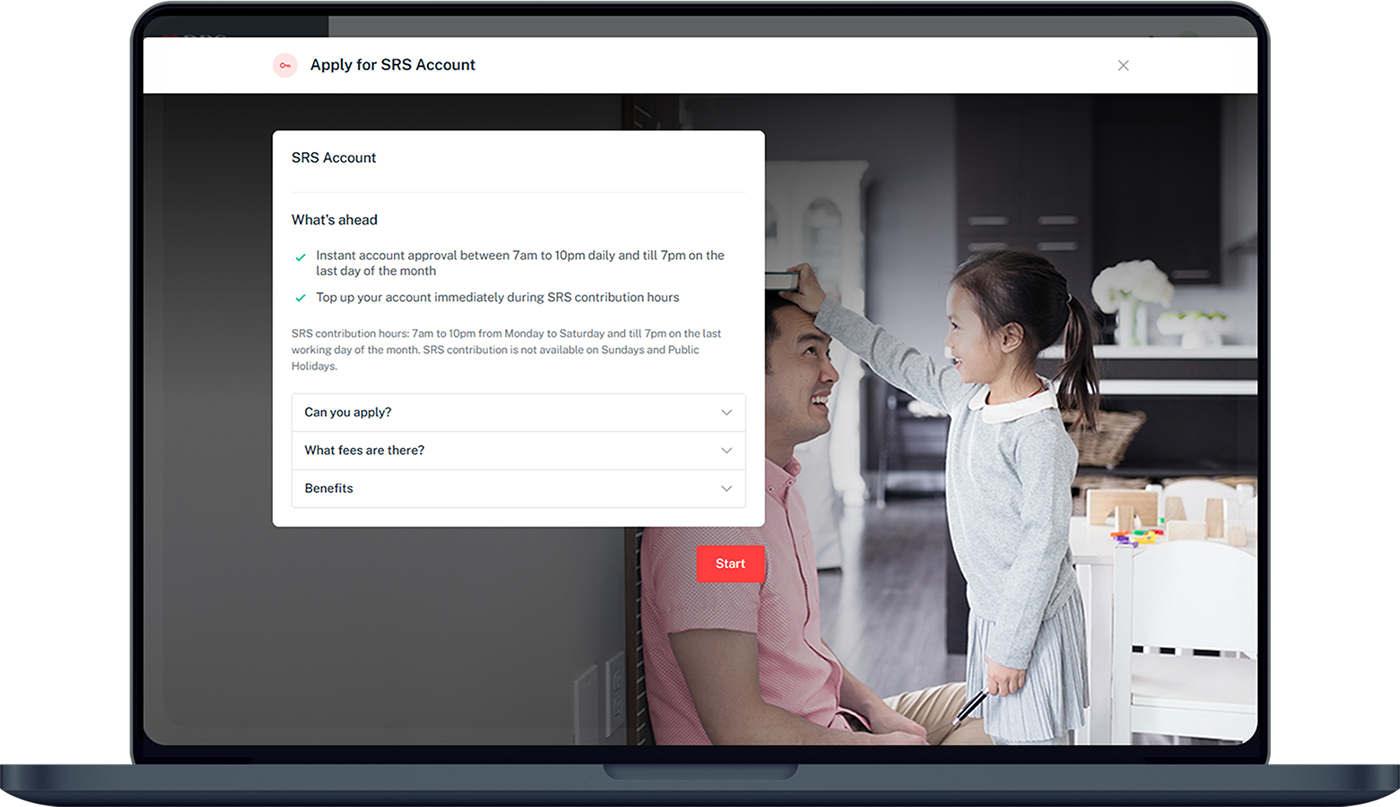The height and width of the screenshot is (807, 1400).
Task: Open the 'What fees are there?' section label
Action: 364,451
